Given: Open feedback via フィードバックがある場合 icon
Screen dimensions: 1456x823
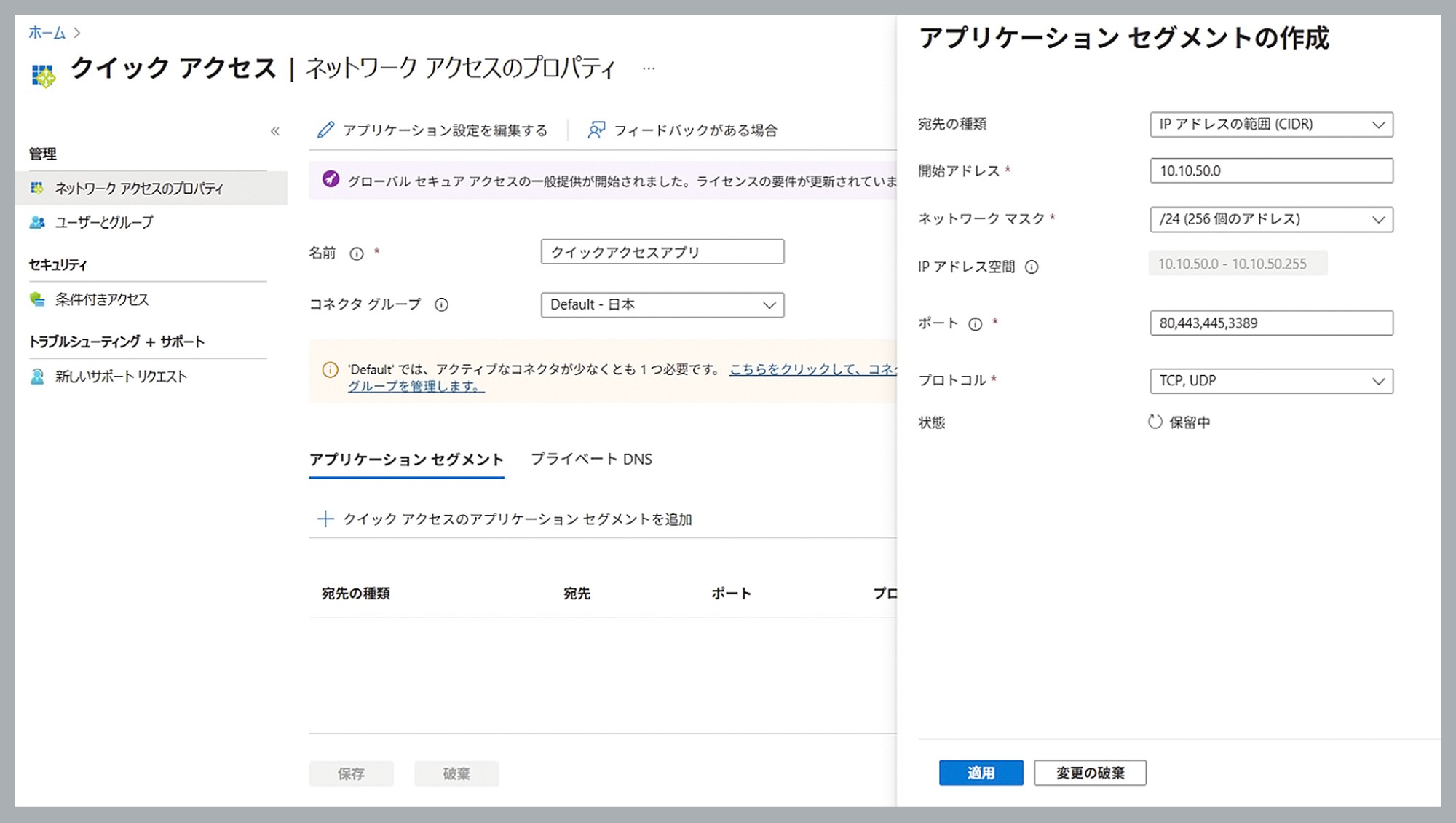Looking at the screenshot, I should point(596,130).
